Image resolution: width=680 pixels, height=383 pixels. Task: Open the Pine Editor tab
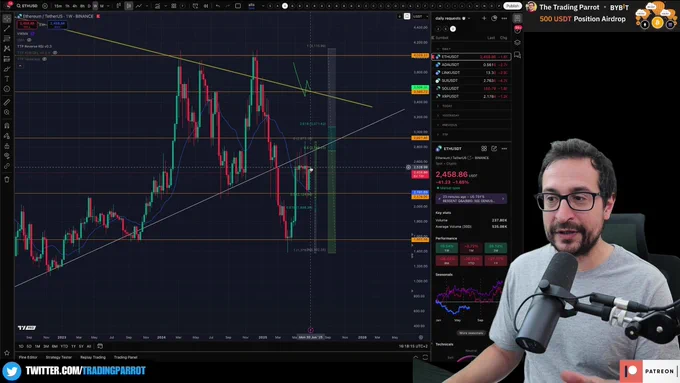(28, 357)
